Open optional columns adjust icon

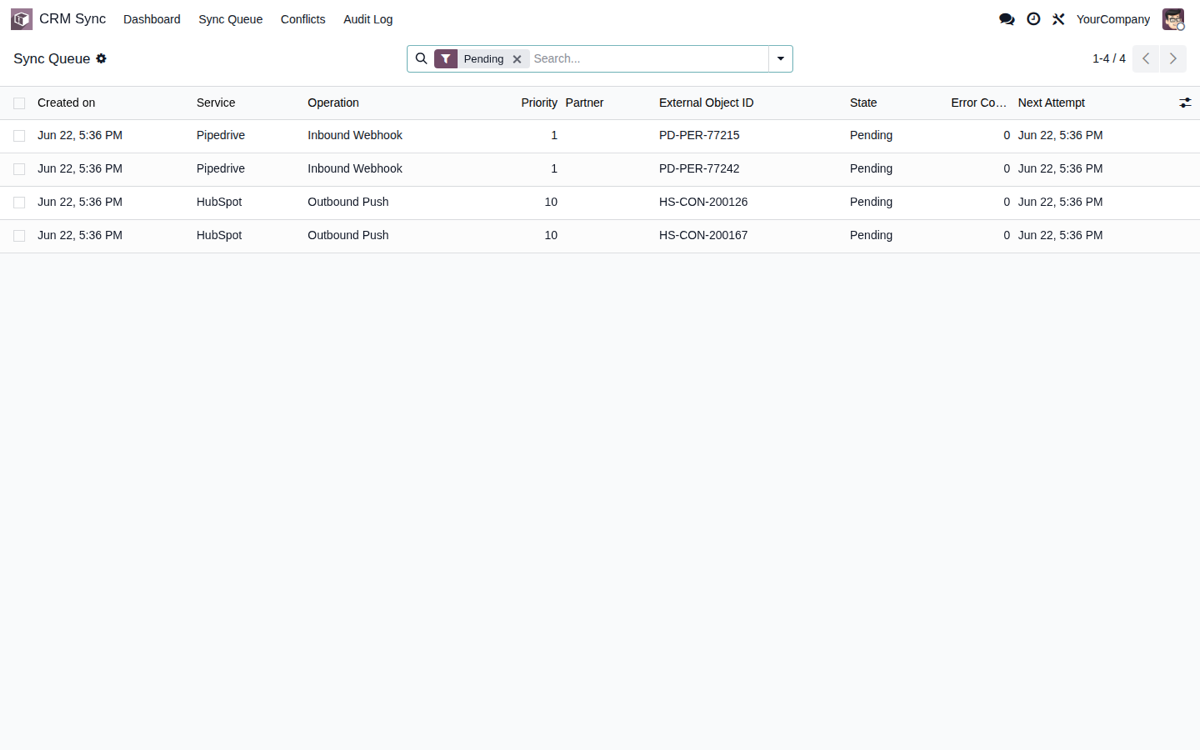tap(1185, 103)
